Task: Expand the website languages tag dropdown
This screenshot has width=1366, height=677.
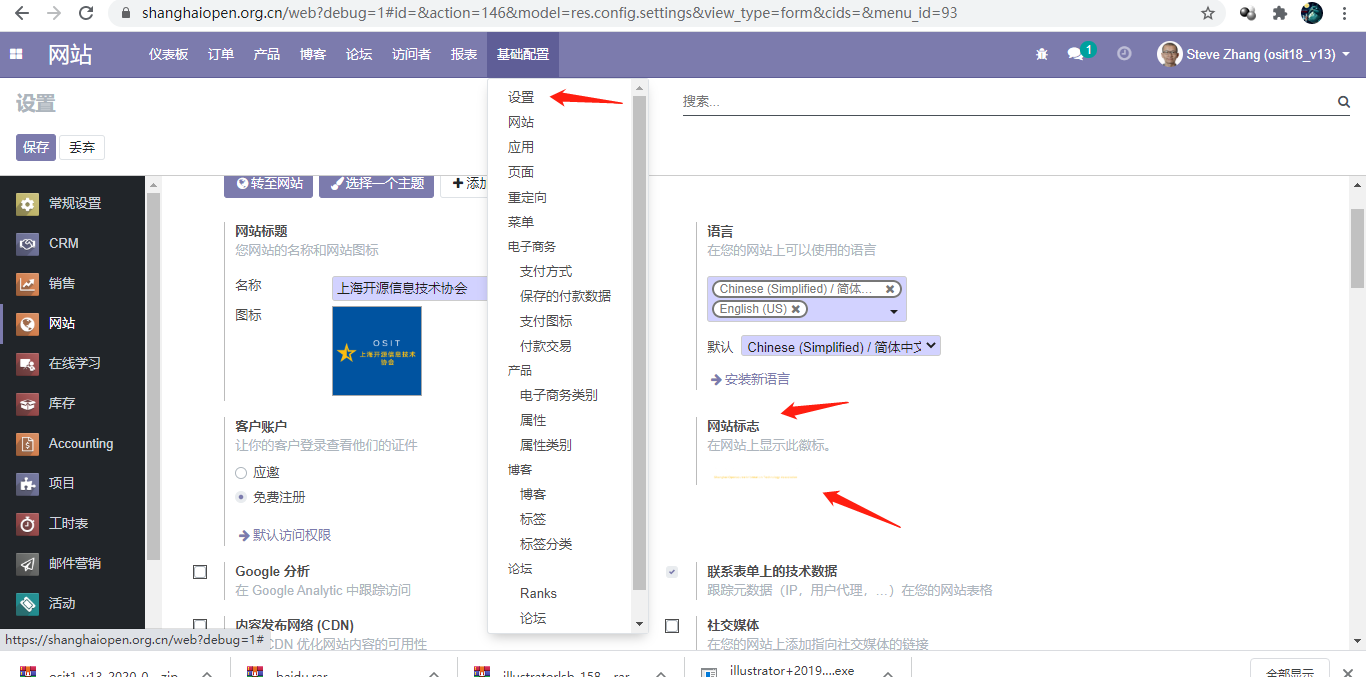Action: click(893, 311)
